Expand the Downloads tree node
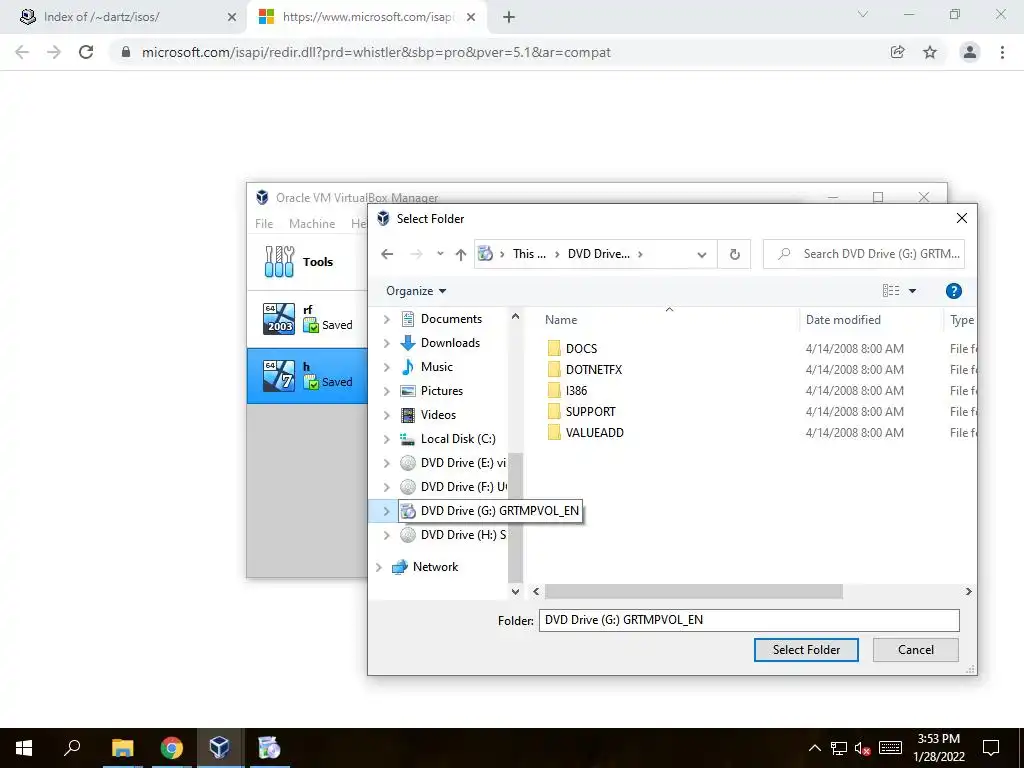The image size is (1024, 768). [387, 343]
